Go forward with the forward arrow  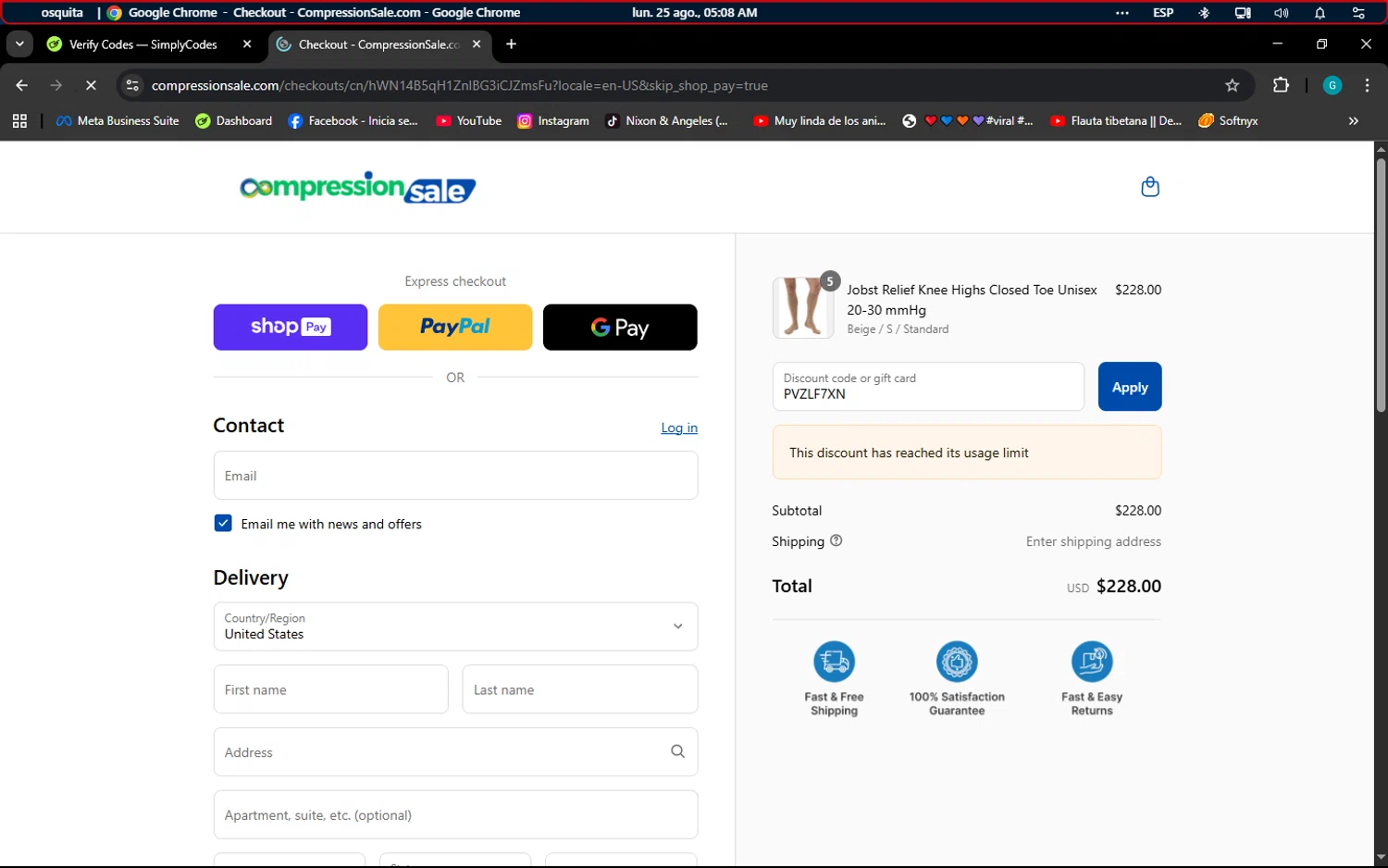(x=56, y=85)
